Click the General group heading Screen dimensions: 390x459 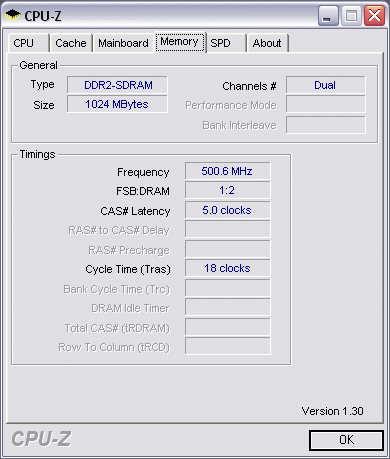(x=38, y=65)
